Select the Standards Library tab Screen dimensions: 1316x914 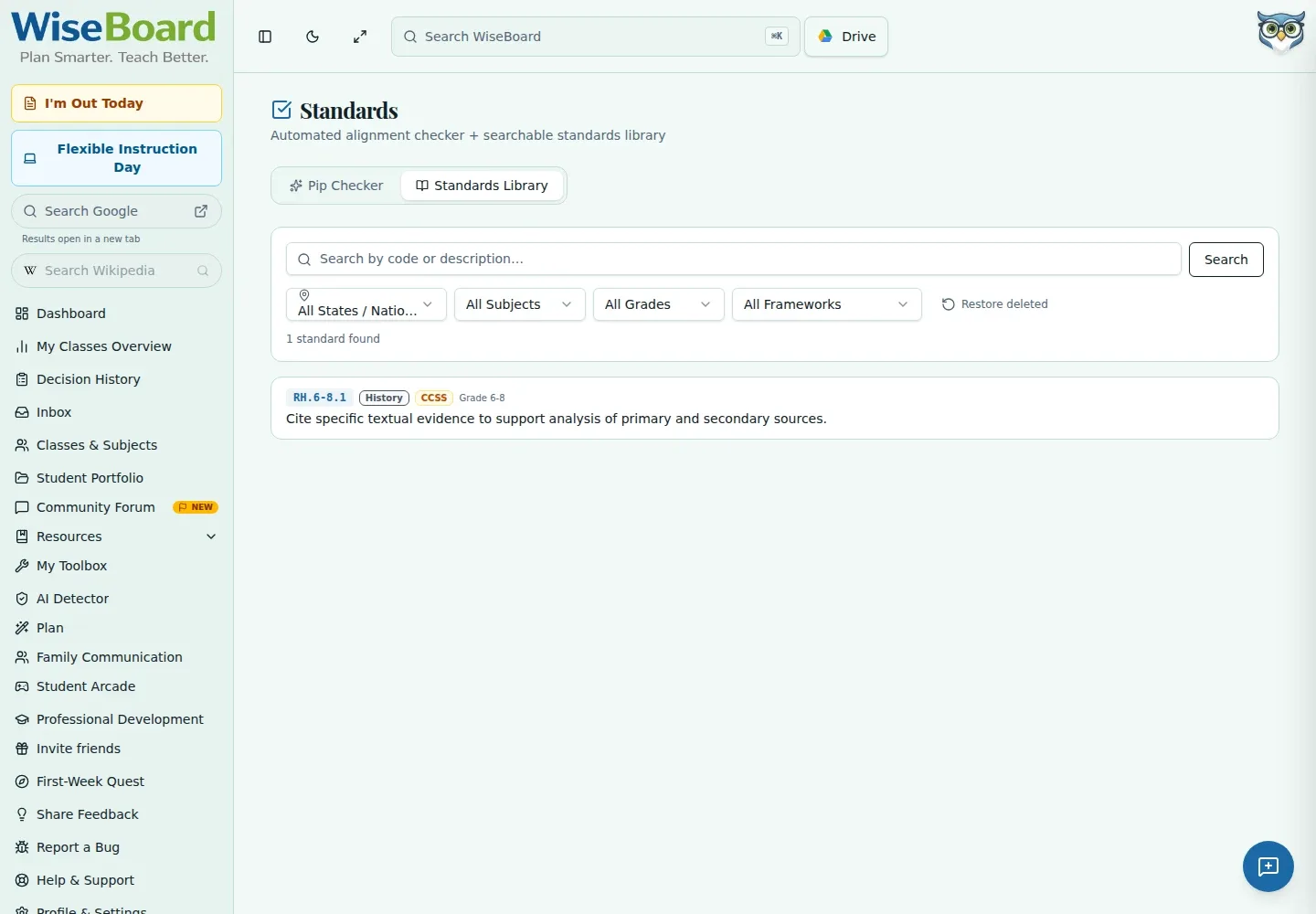482,186
